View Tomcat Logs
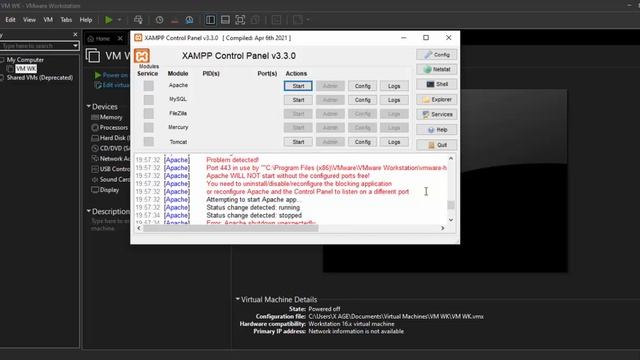640x360 pixels. (394, 142)
